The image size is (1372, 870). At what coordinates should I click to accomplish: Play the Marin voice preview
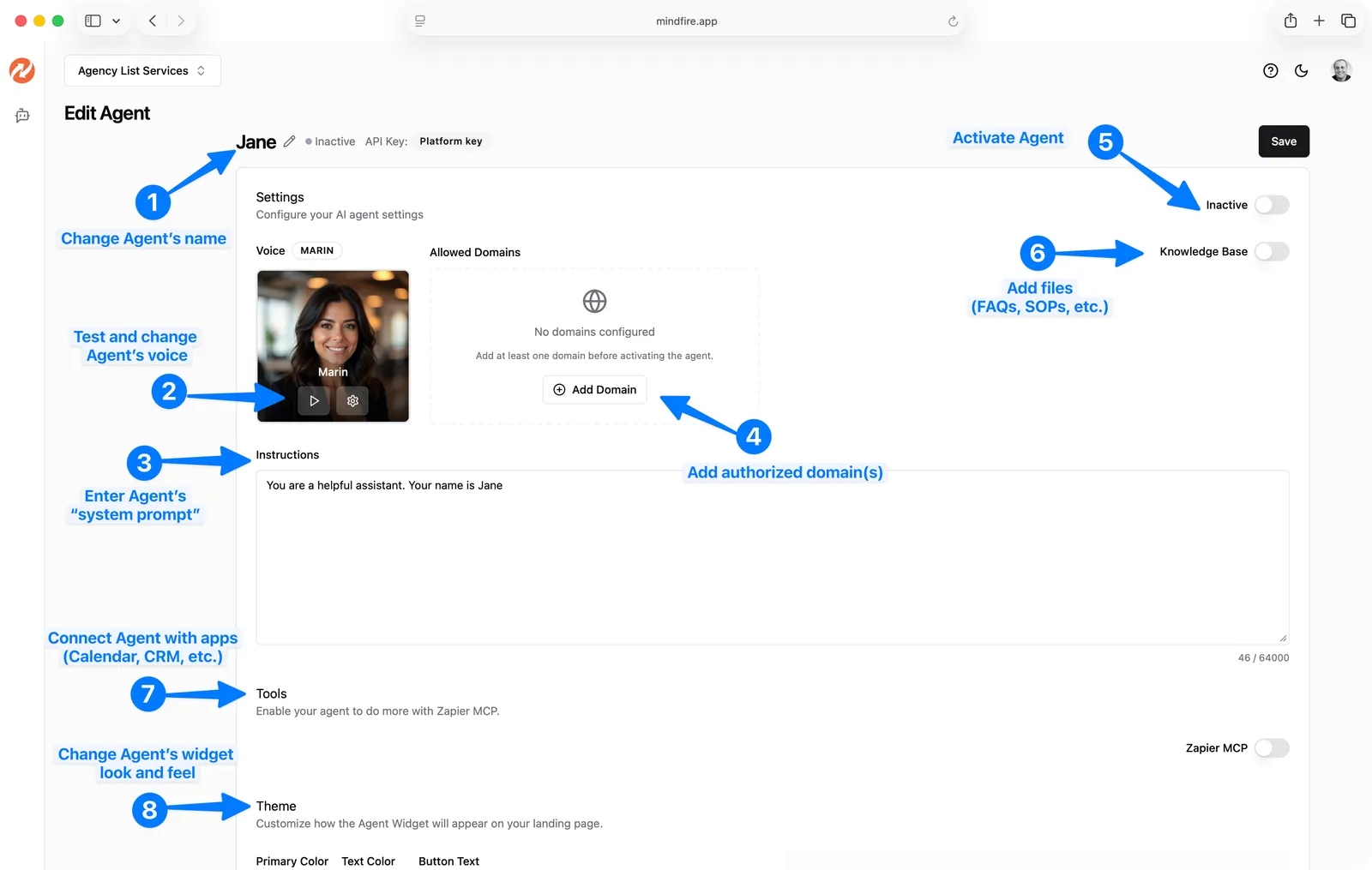tap(314, 401)
